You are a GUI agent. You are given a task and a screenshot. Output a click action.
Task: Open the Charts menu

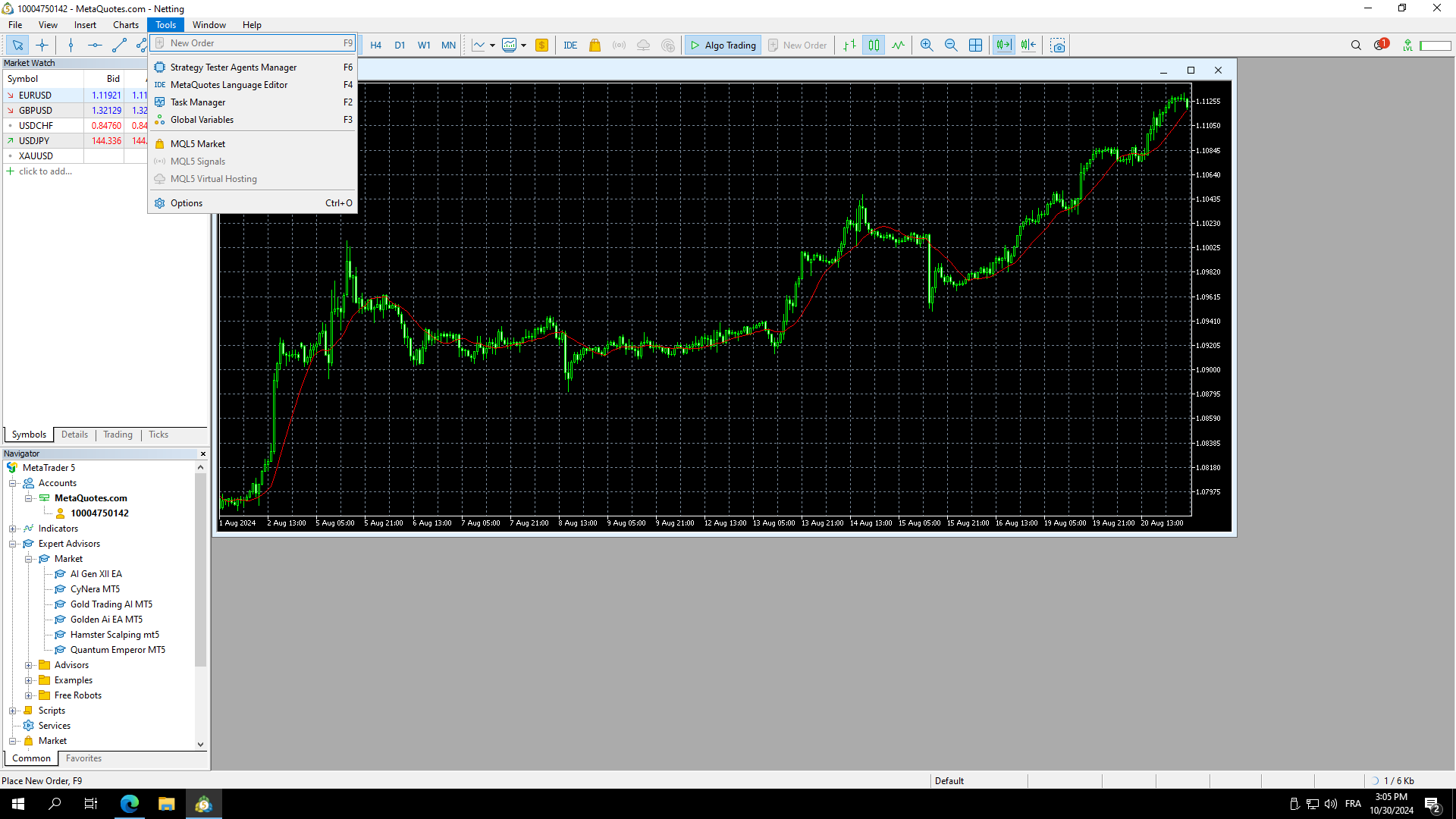coord(126,25)
